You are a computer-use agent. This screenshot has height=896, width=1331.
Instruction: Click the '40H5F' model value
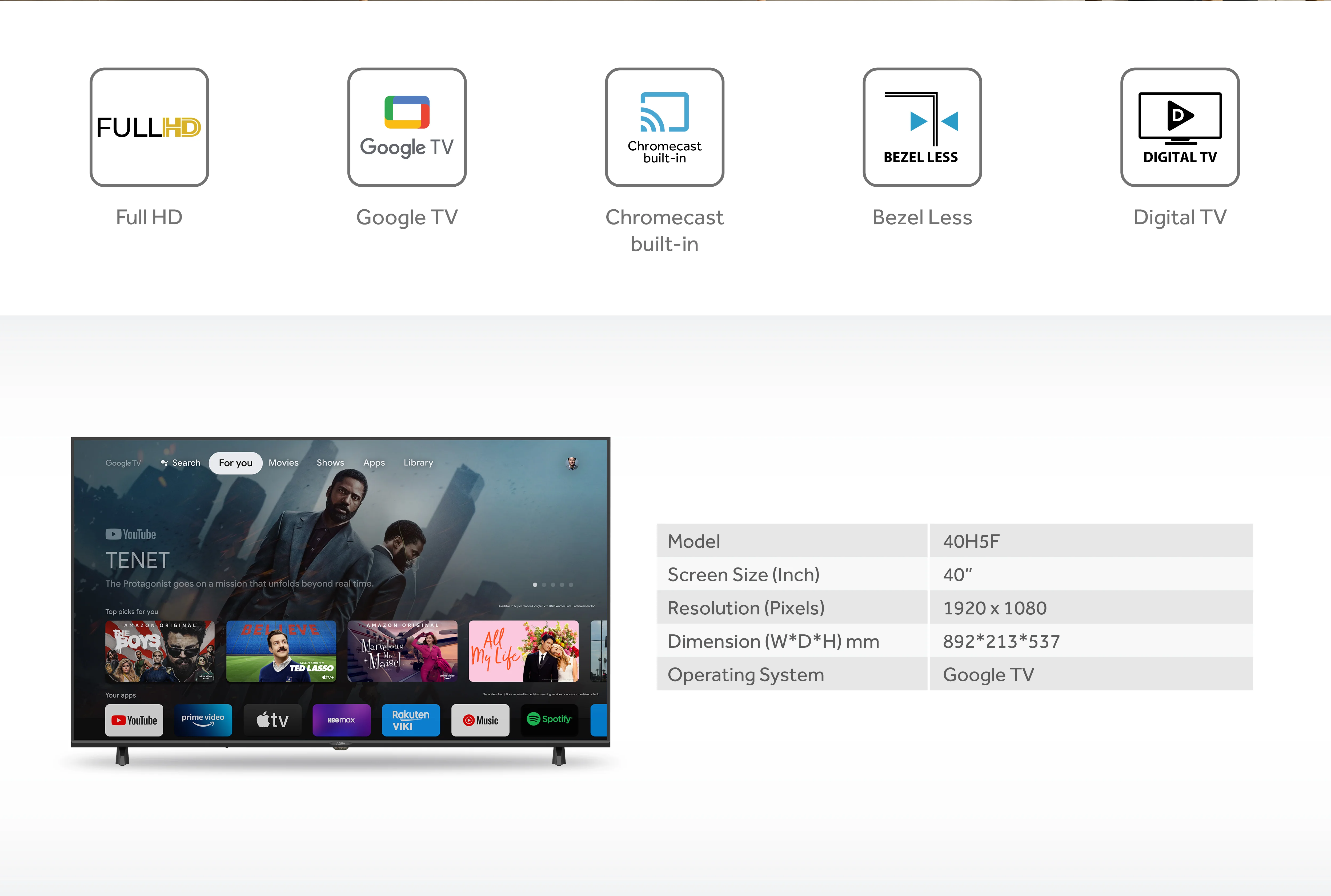click(x=971, y=541)
